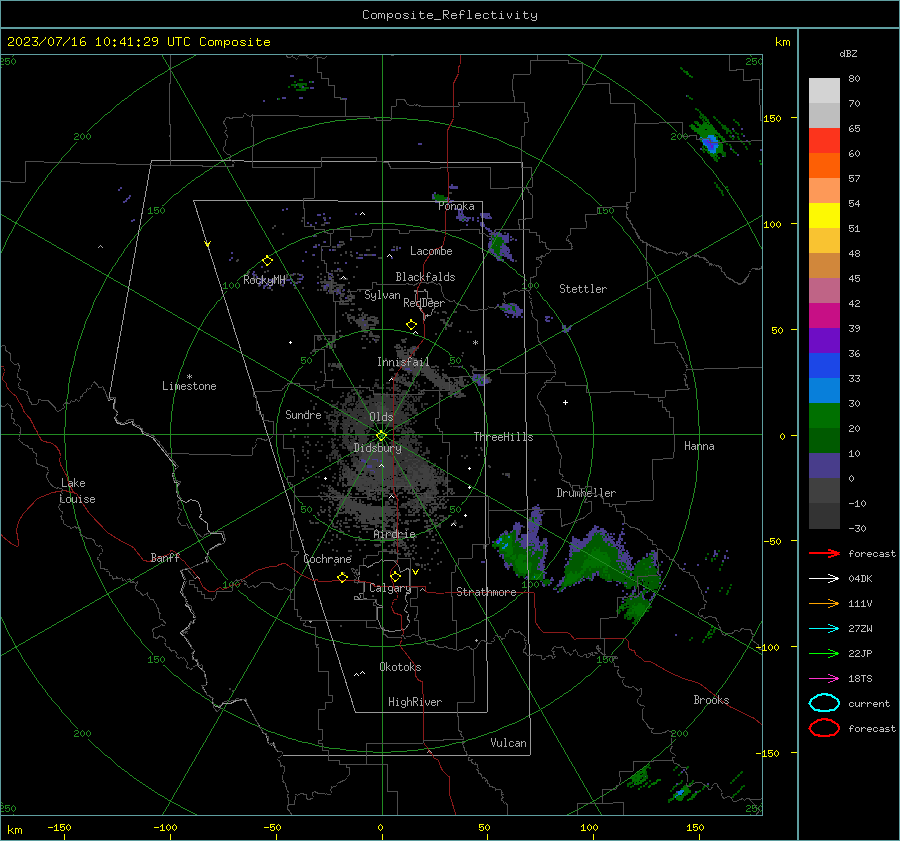This screenshot has height=841, width=900.
Task: Click the Blackfalds city label
Action: coord(425,277)
